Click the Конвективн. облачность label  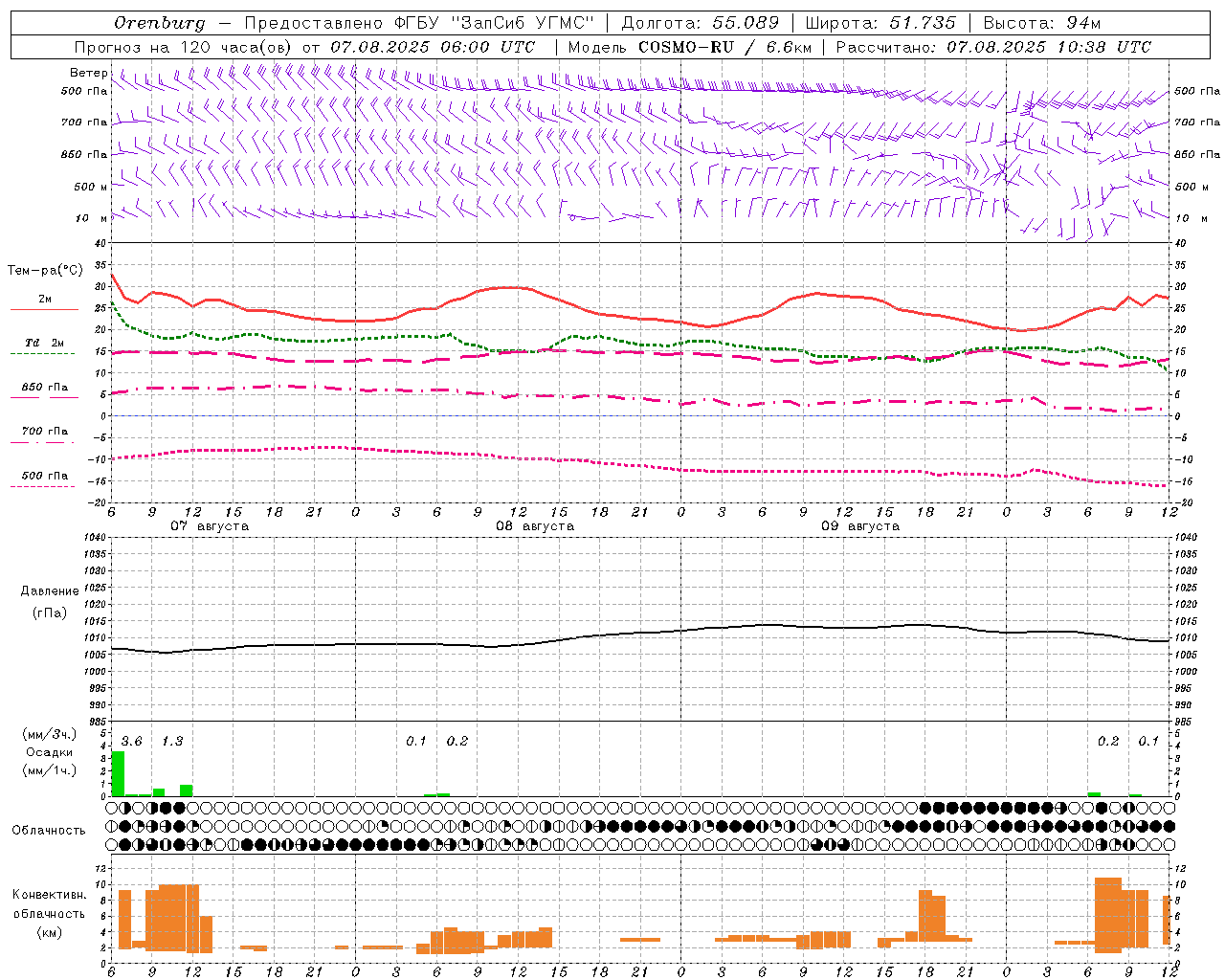point(49,904)
